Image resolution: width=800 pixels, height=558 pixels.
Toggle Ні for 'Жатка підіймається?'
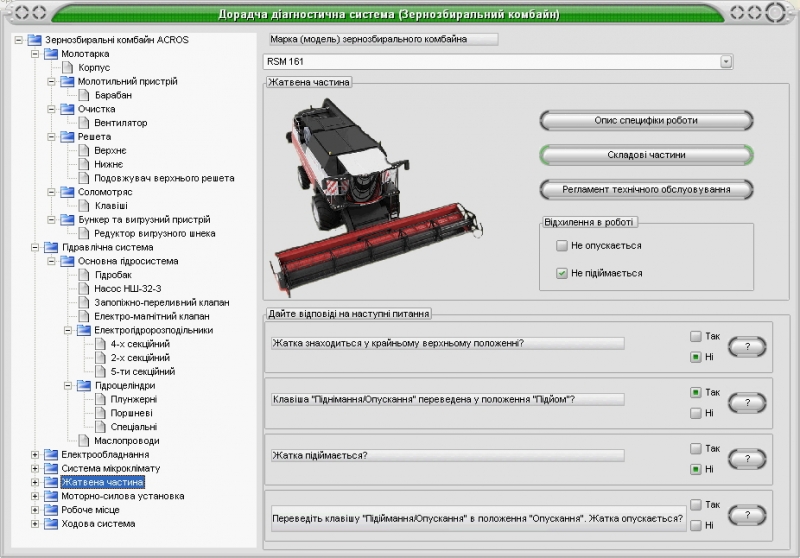[695, 469]
